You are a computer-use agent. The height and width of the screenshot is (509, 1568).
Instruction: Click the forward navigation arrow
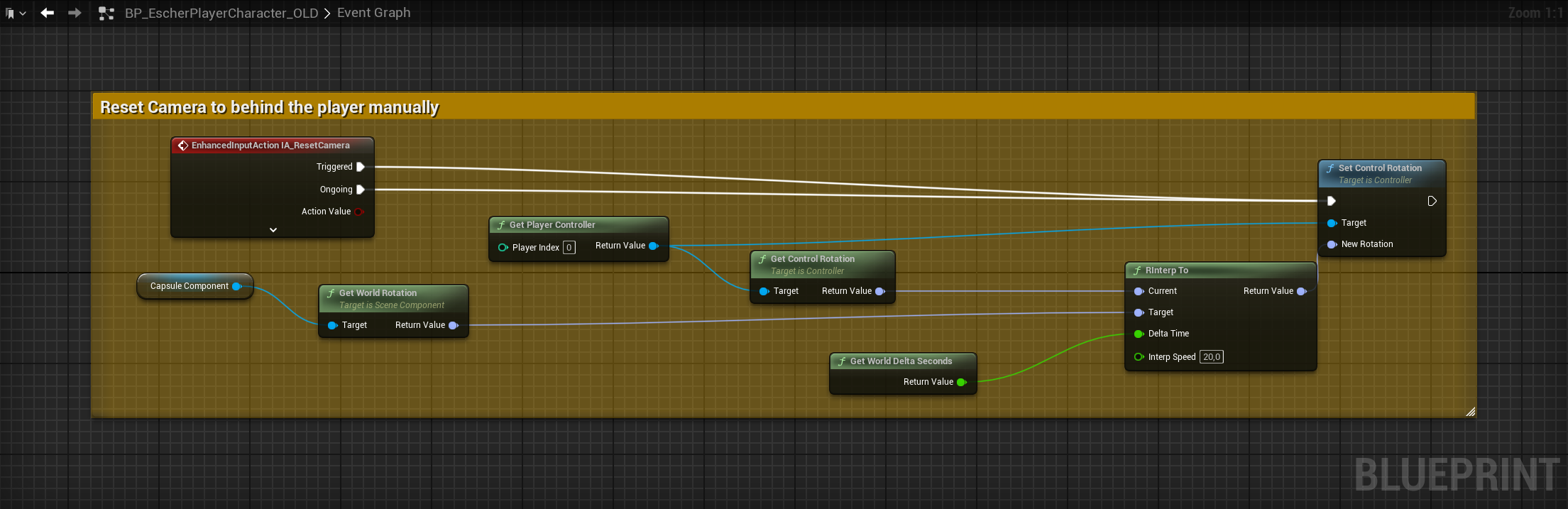coord(75,13)
